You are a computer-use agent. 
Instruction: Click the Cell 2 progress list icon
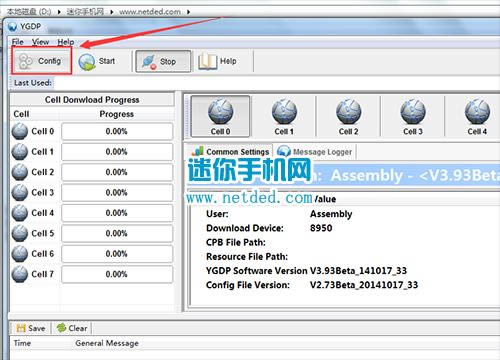20,172
